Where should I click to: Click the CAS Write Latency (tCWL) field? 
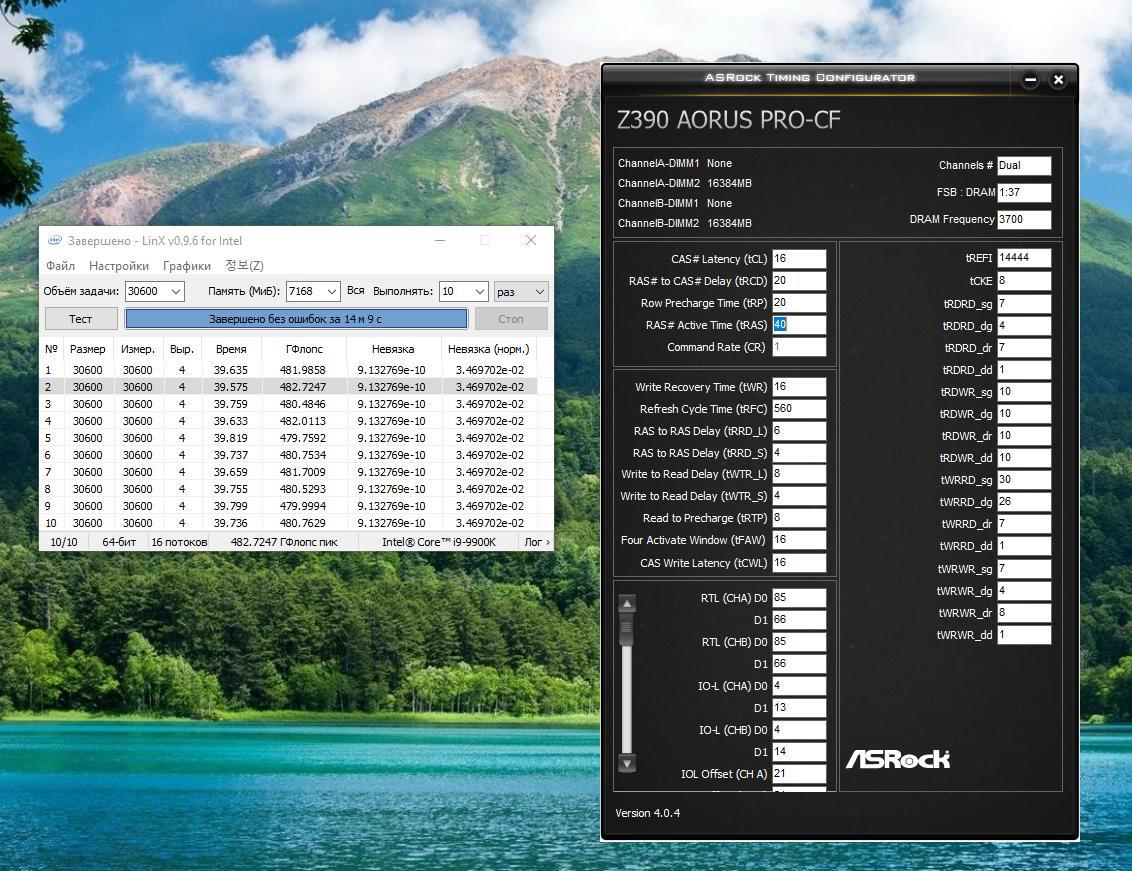(798, 563)
